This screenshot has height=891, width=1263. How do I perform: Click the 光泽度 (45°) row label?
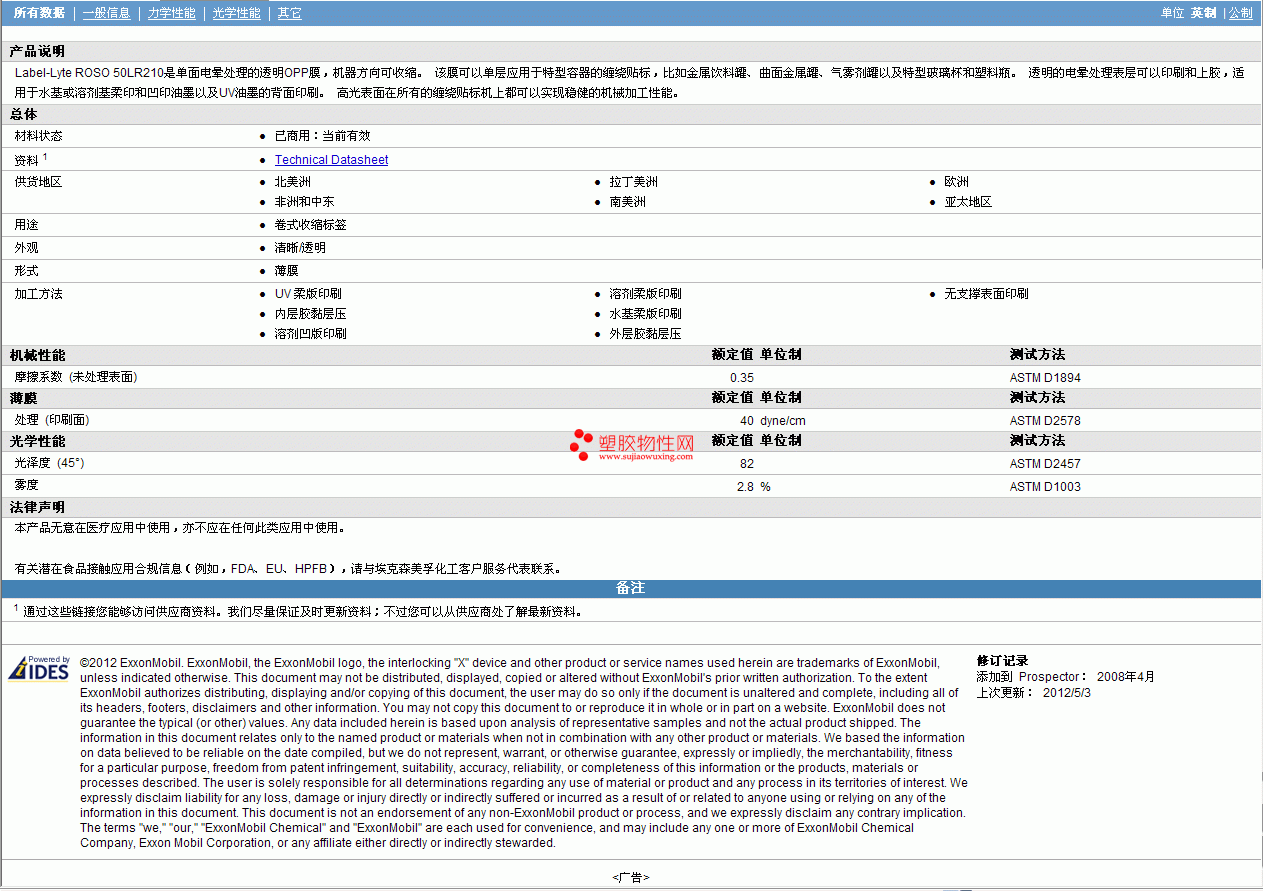50,464
